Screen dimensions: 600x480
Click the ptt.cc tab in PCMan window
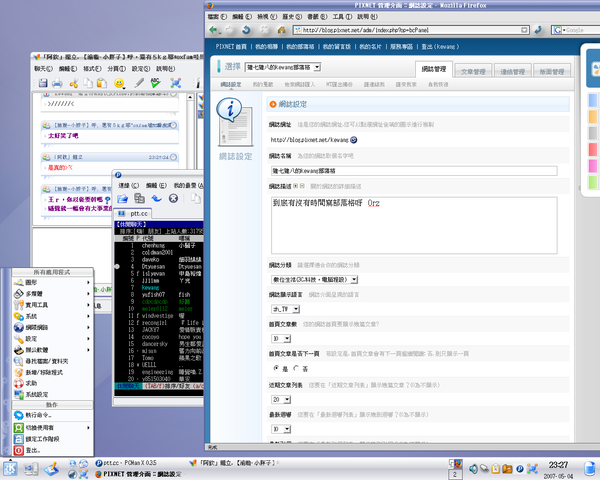(x=133, y=213)
